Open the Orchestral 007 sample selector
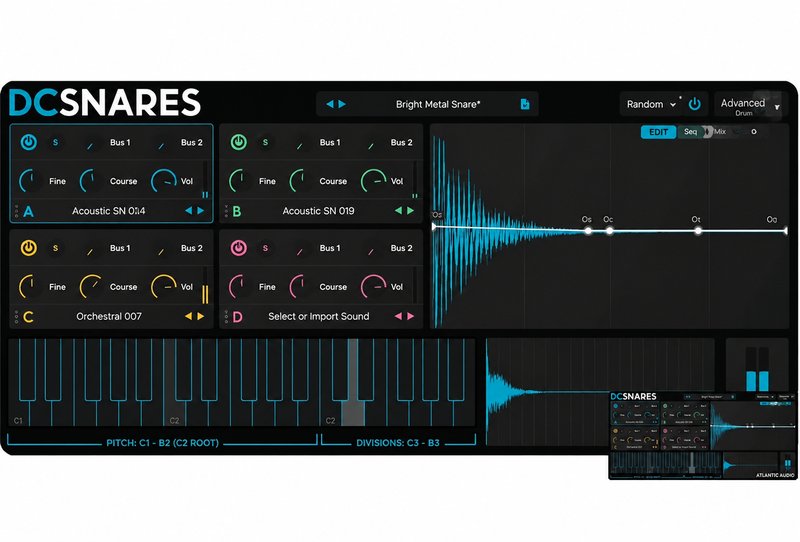The height and width of the screenshot is (542, 800). pyautogui.click(x=109, y=316)
